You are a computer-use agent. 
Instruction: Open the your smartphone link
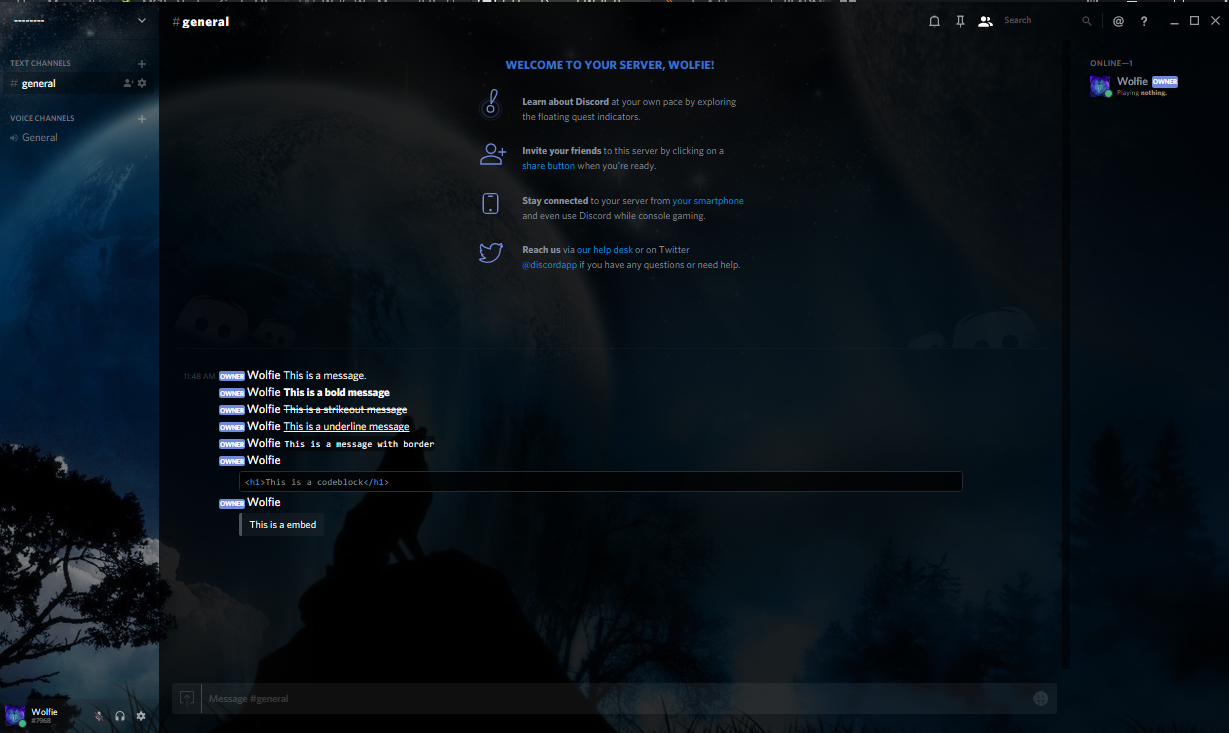tap(708, 201)
